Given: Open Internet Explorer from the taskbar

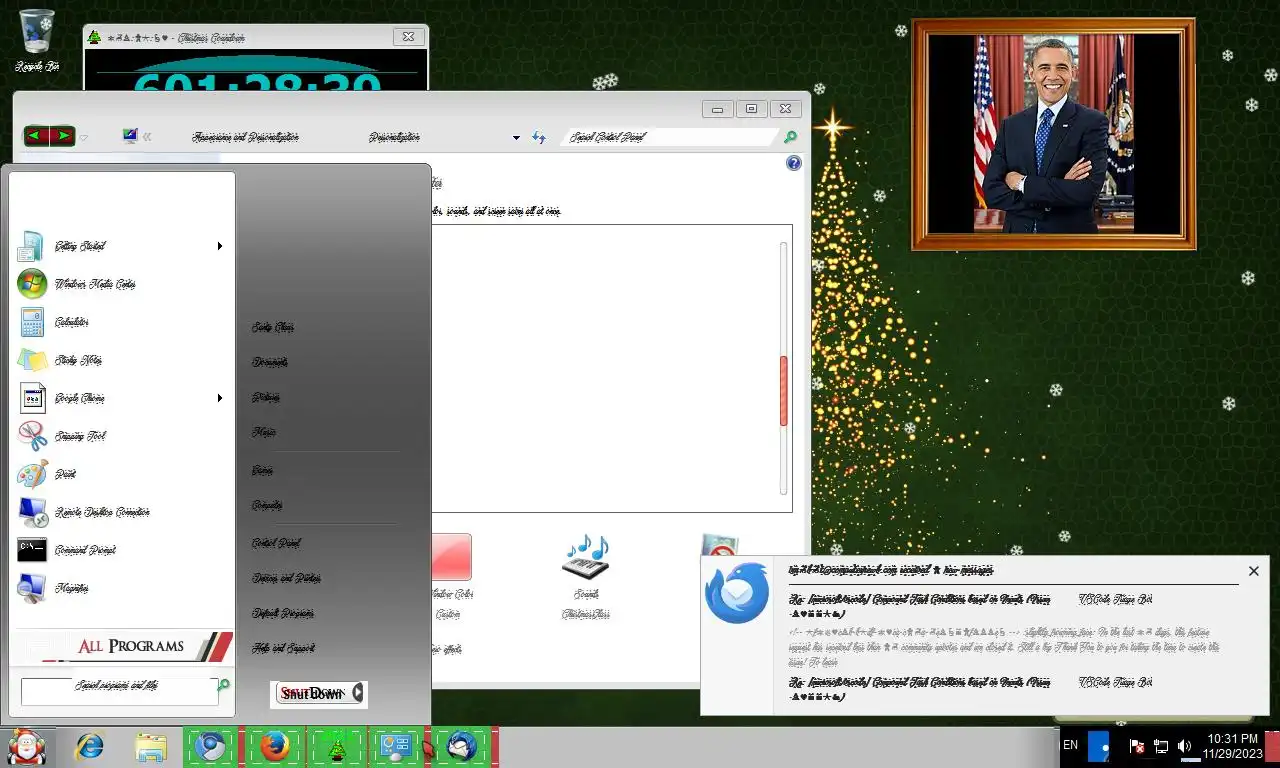Looking at the screenshot, I should coord(91,747).
